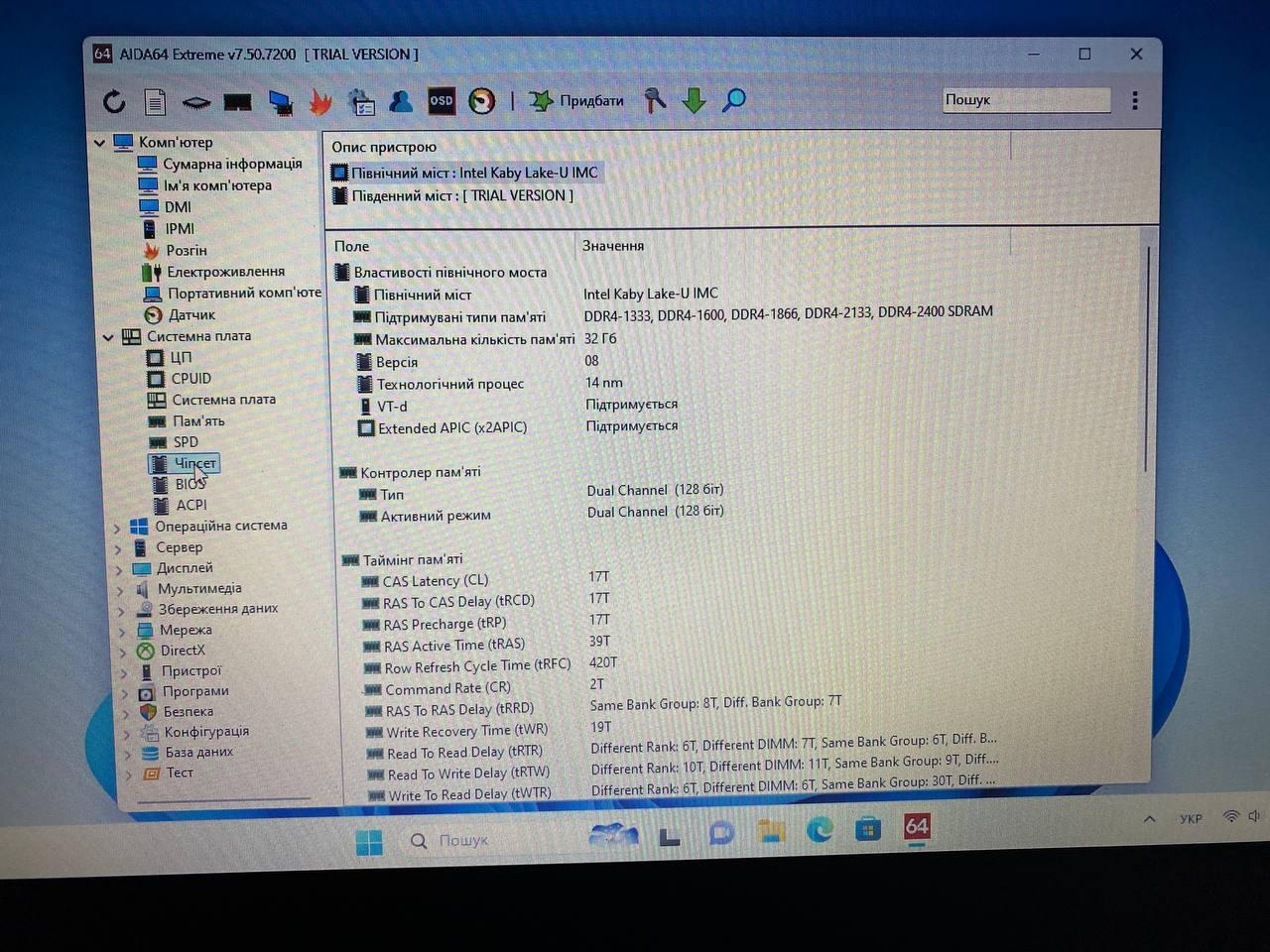This screenshot has height=952, width=1270.
Task: Click the green download arrow icon
Action: (x=695, y=99)
